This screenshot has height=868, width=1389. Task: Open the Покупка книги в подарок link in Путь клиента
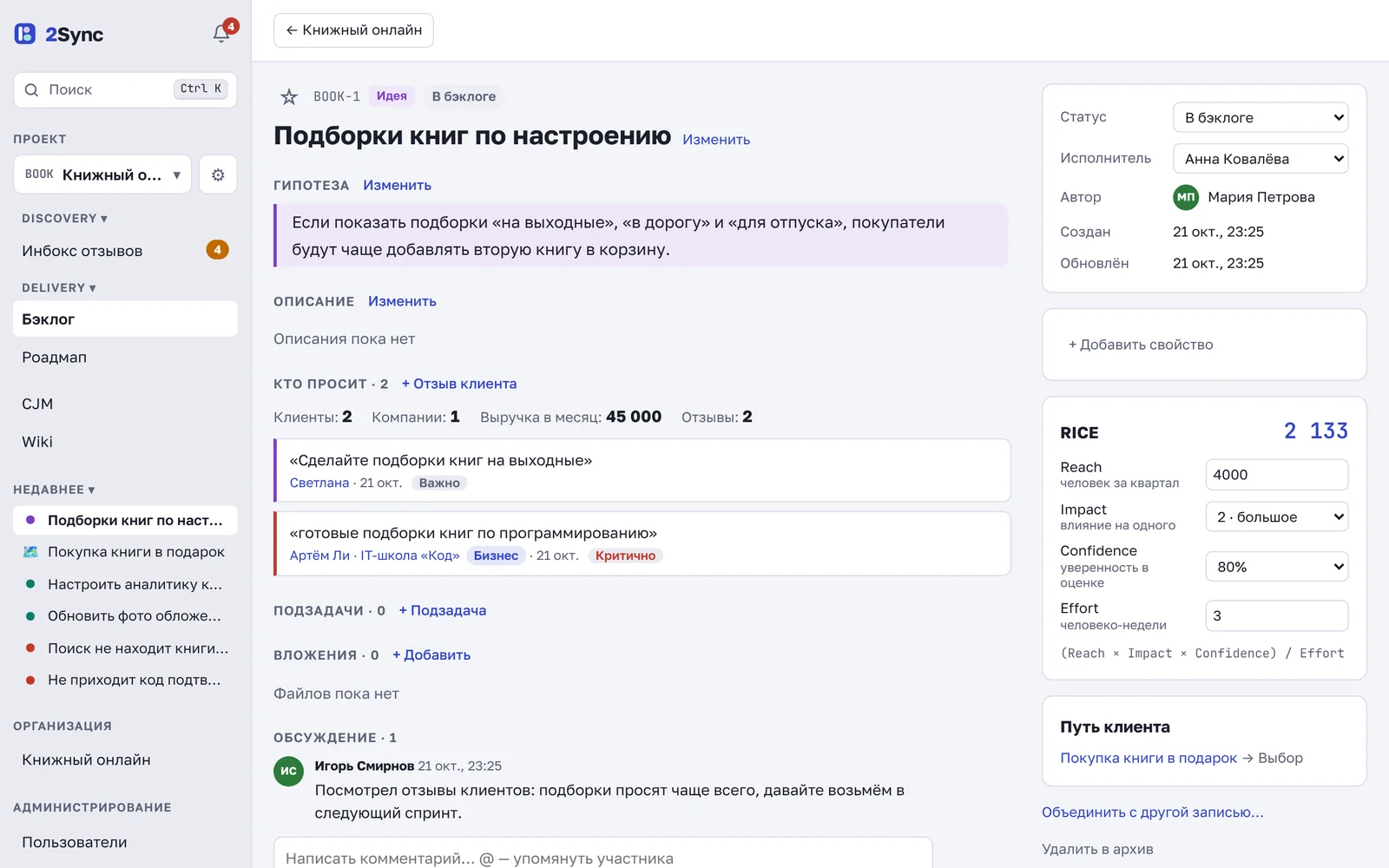point(1149,758)
